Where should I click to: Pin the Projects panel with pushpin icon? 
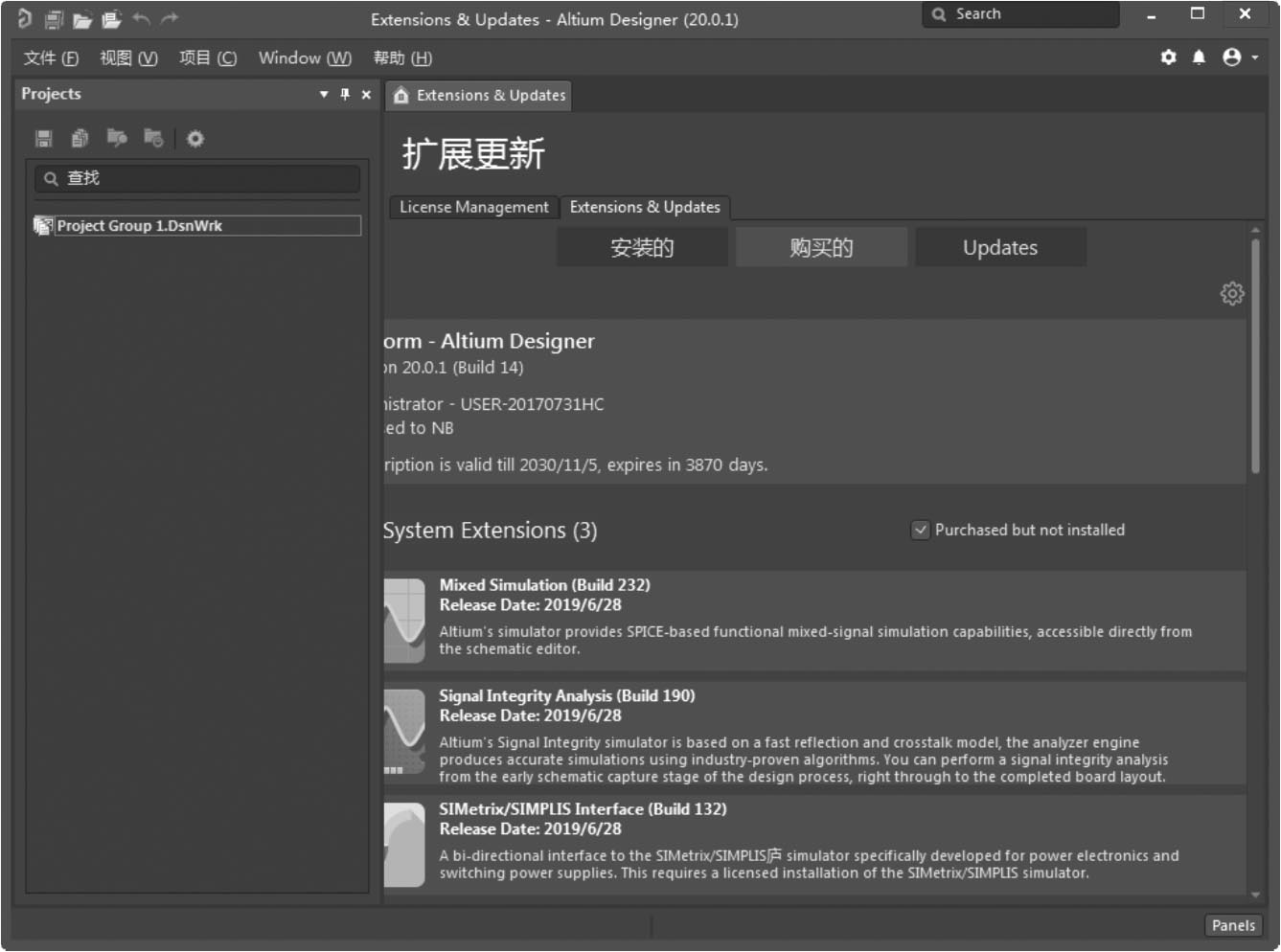pos(345,94)
